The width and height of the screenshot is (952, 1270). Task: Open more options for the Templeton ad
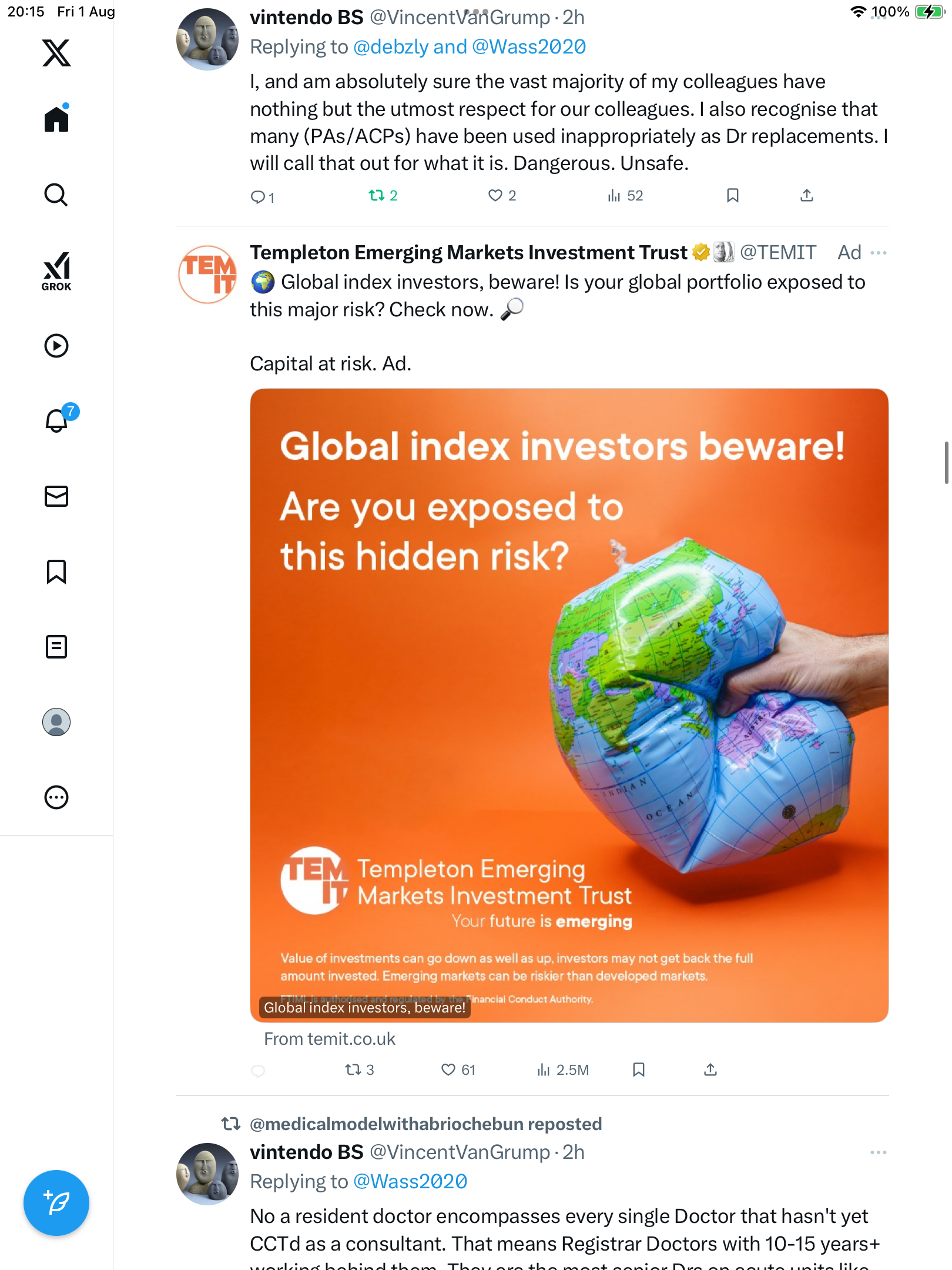point(879,253)
